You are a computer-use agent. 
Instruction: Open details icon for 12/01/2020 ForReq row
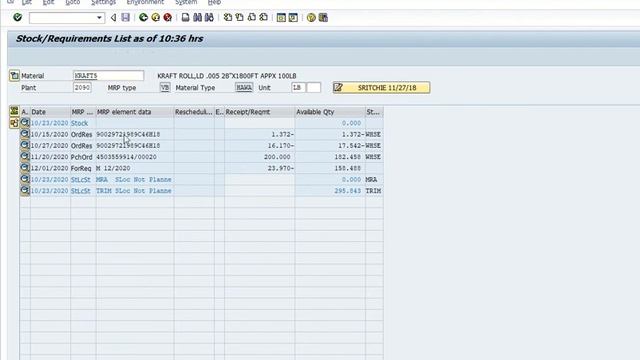coord(25,168)
